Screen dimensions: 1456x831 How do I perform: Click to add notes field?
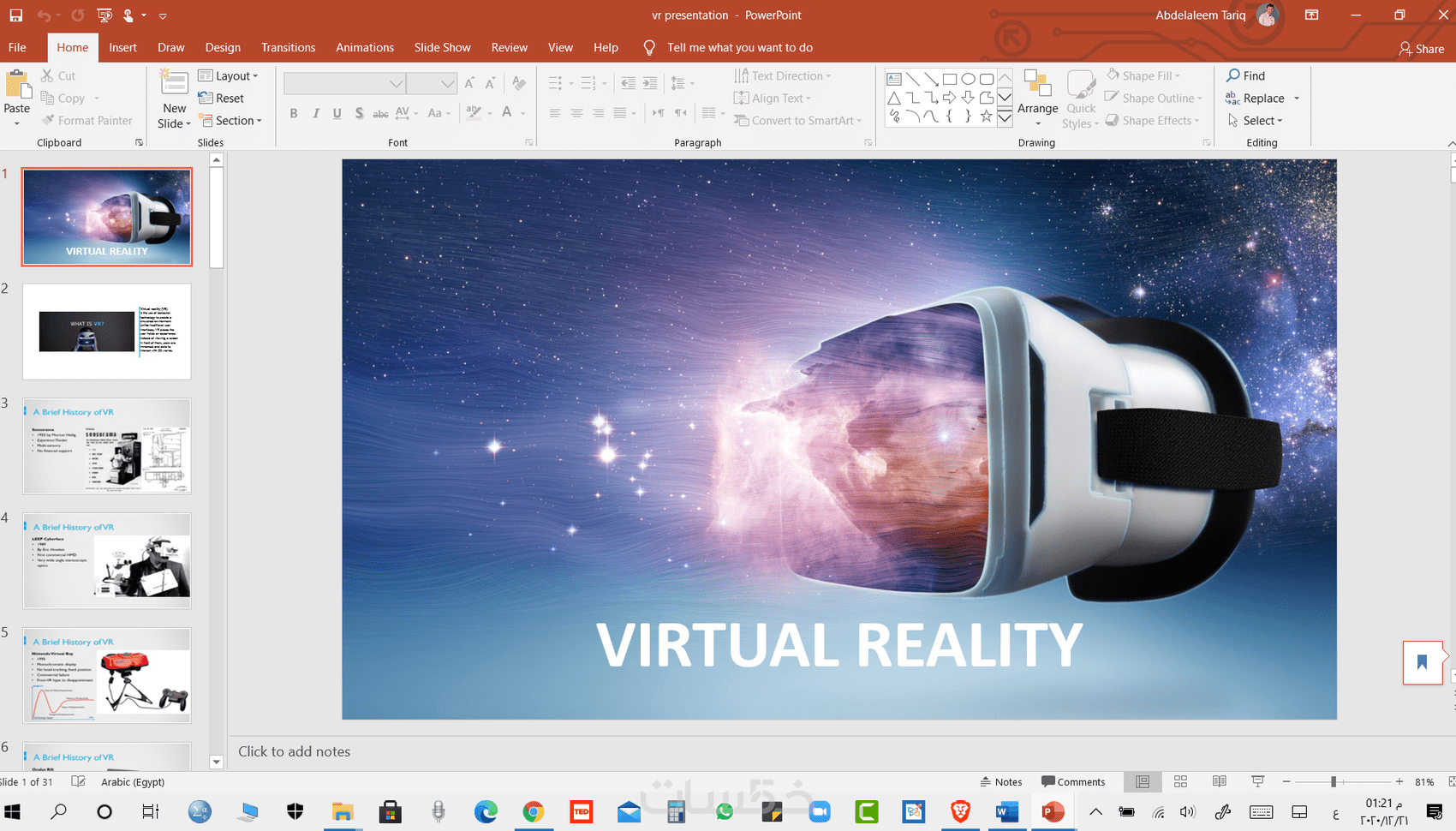[294, 751]
